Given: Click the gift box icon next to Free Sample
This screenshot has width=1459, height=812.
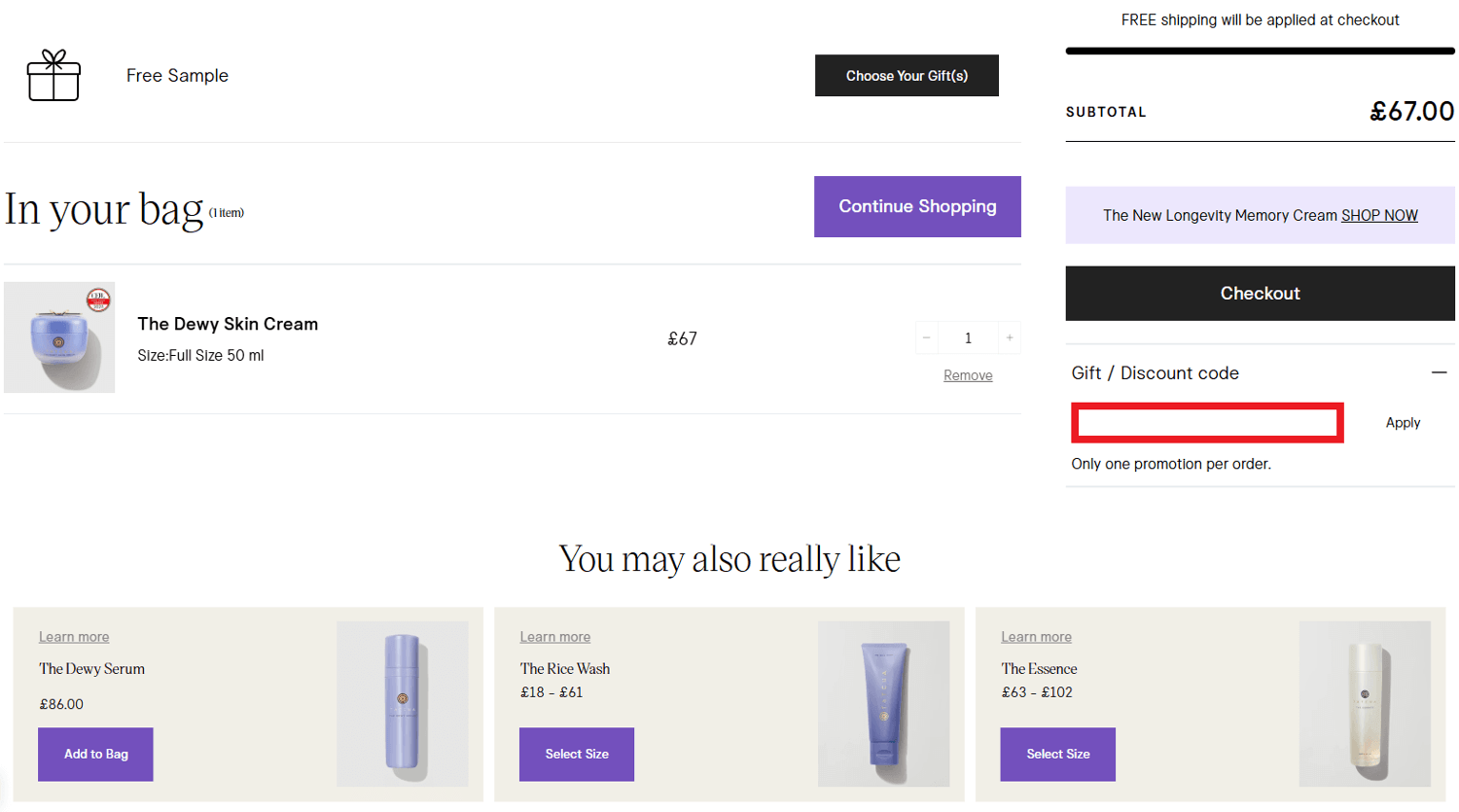Looking at the screenshot, I should click(x=53, y=76).
